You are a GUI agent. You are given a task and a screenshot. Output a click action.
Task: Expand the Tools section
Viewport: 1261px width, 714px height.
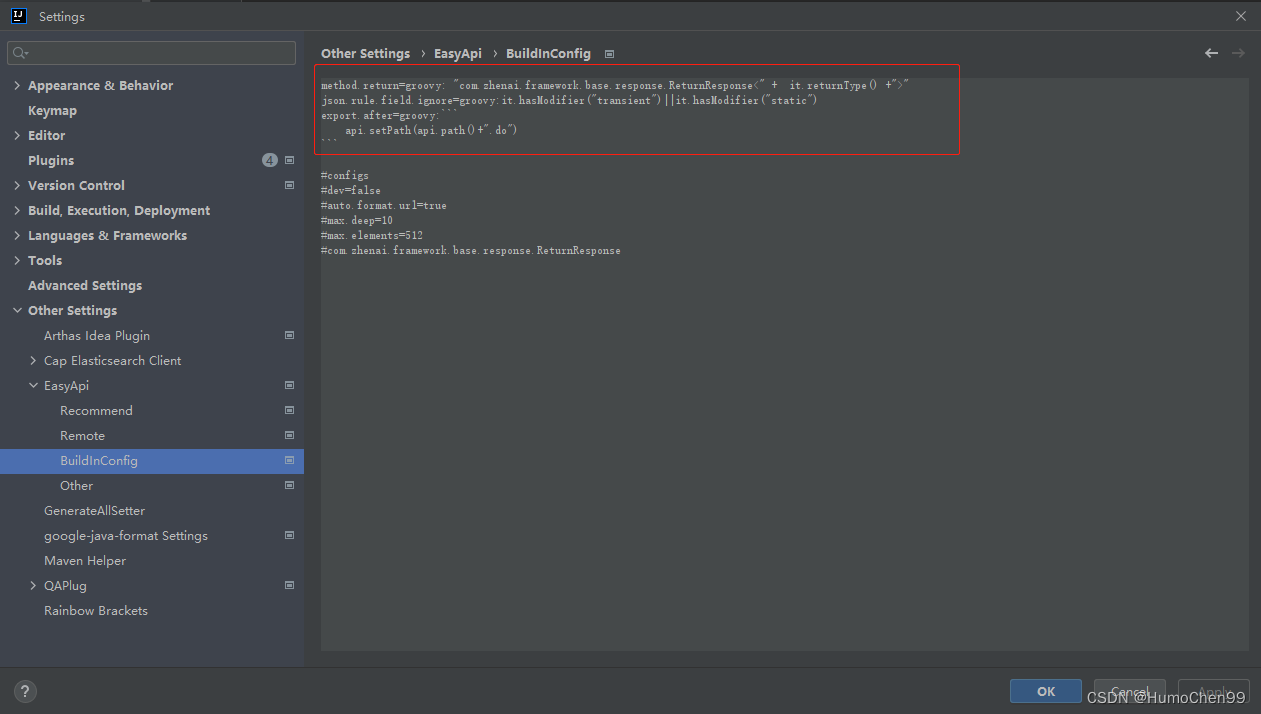(17, 260)
